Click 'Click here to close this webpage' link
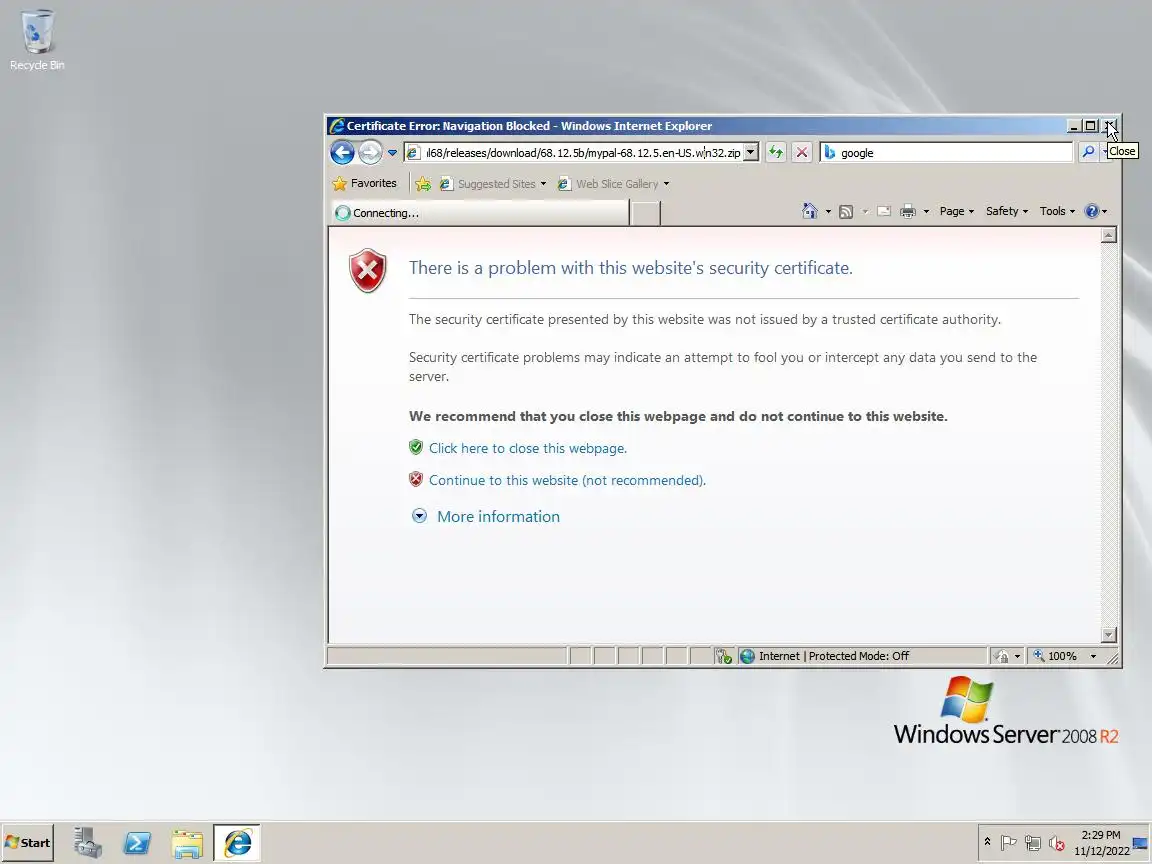 528,448
